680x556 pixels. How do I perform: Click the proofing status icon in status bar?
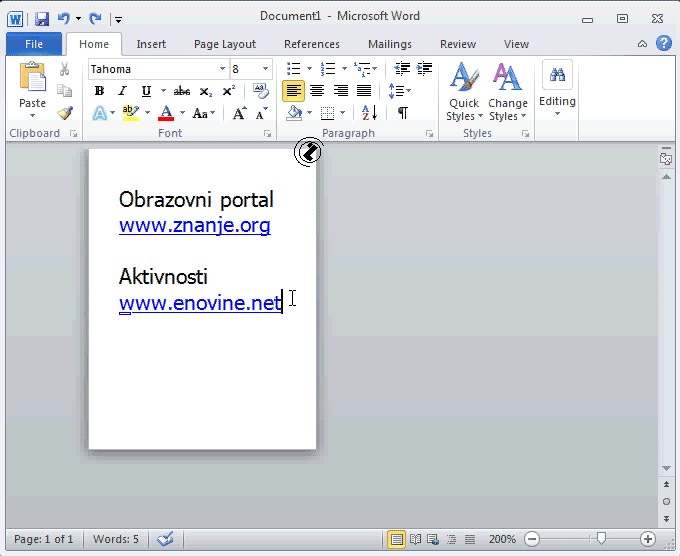[x=166, y=539]
